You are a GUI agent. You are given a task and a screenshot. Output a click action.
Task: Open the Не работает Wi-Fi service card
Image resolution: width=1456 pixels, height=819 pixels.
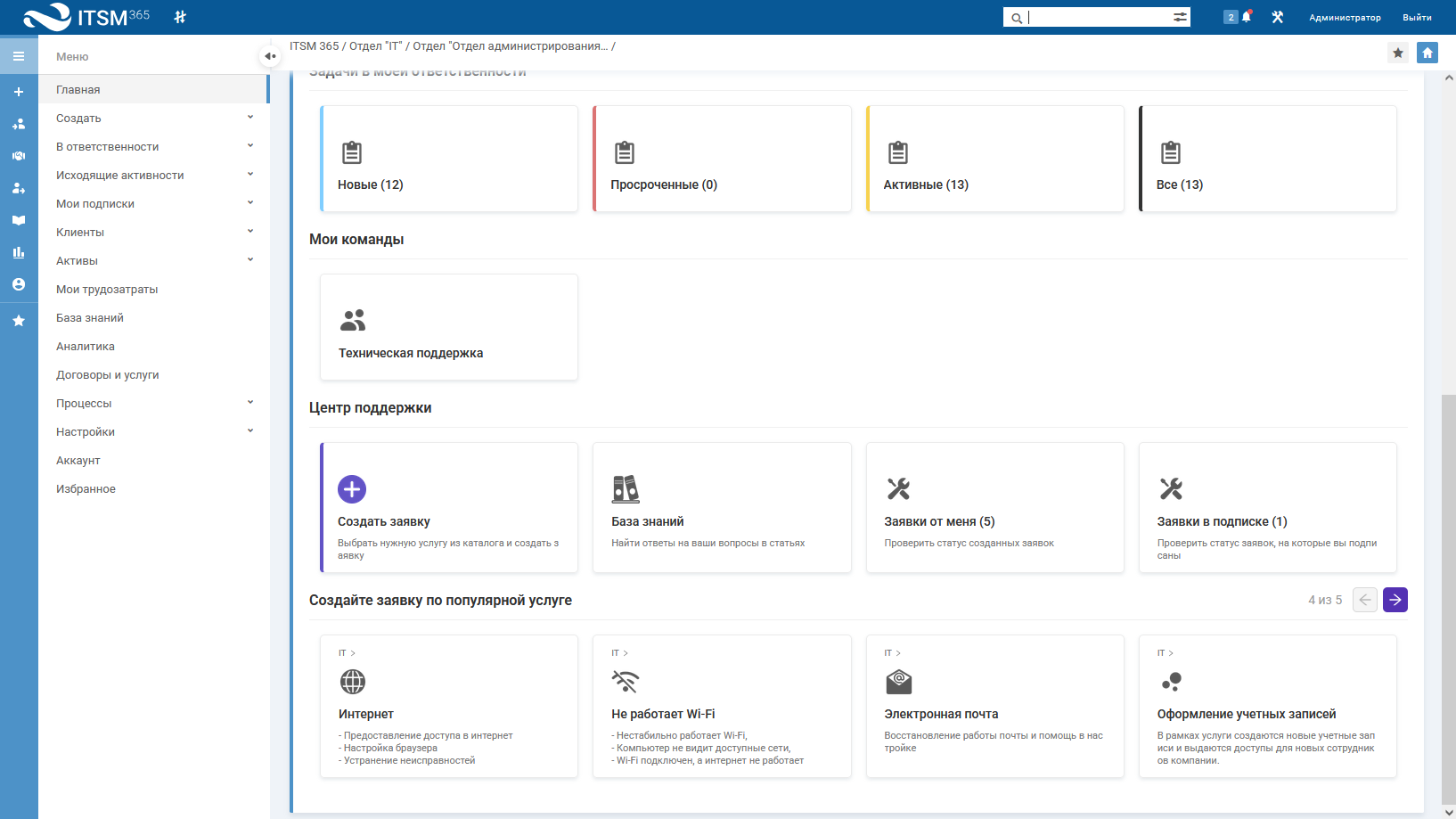click(x=722, y=706)
